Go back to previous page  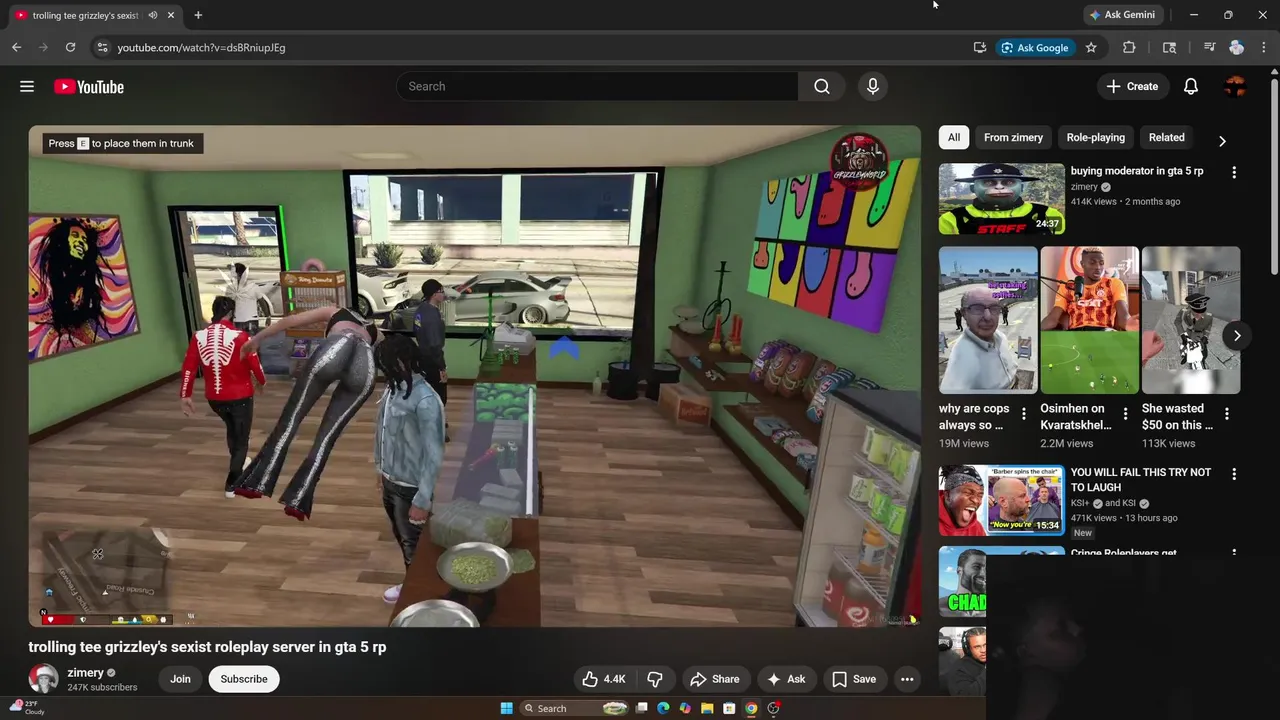[x=17, y=47]
